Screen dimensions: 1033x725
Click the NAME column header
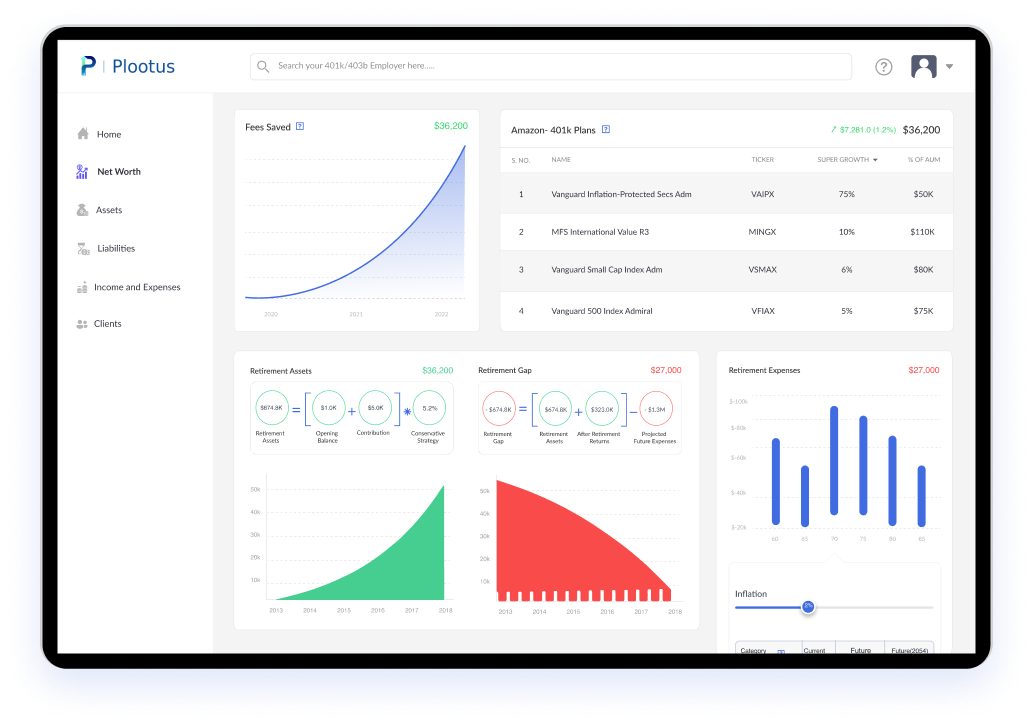[x=561, y=160]
